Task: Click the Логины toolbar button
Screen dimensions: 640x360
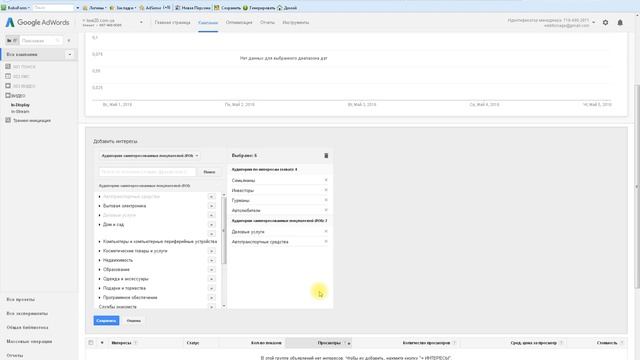Action: (94, 8)
